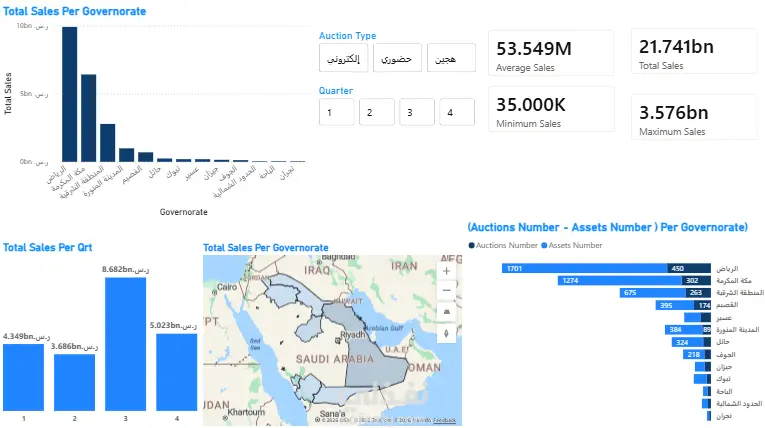Filter by حضوري auction type
The width and height of the screenshot is (765, 428).
click(x=398, y=59)
